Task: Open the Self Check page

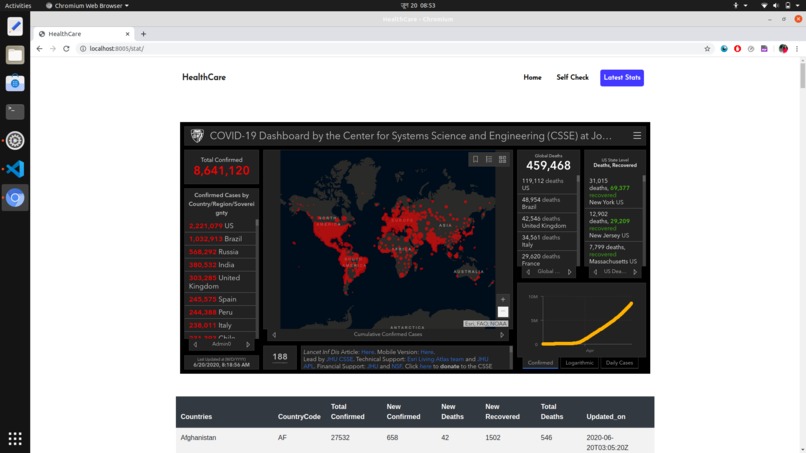Action: coord(572,78)
